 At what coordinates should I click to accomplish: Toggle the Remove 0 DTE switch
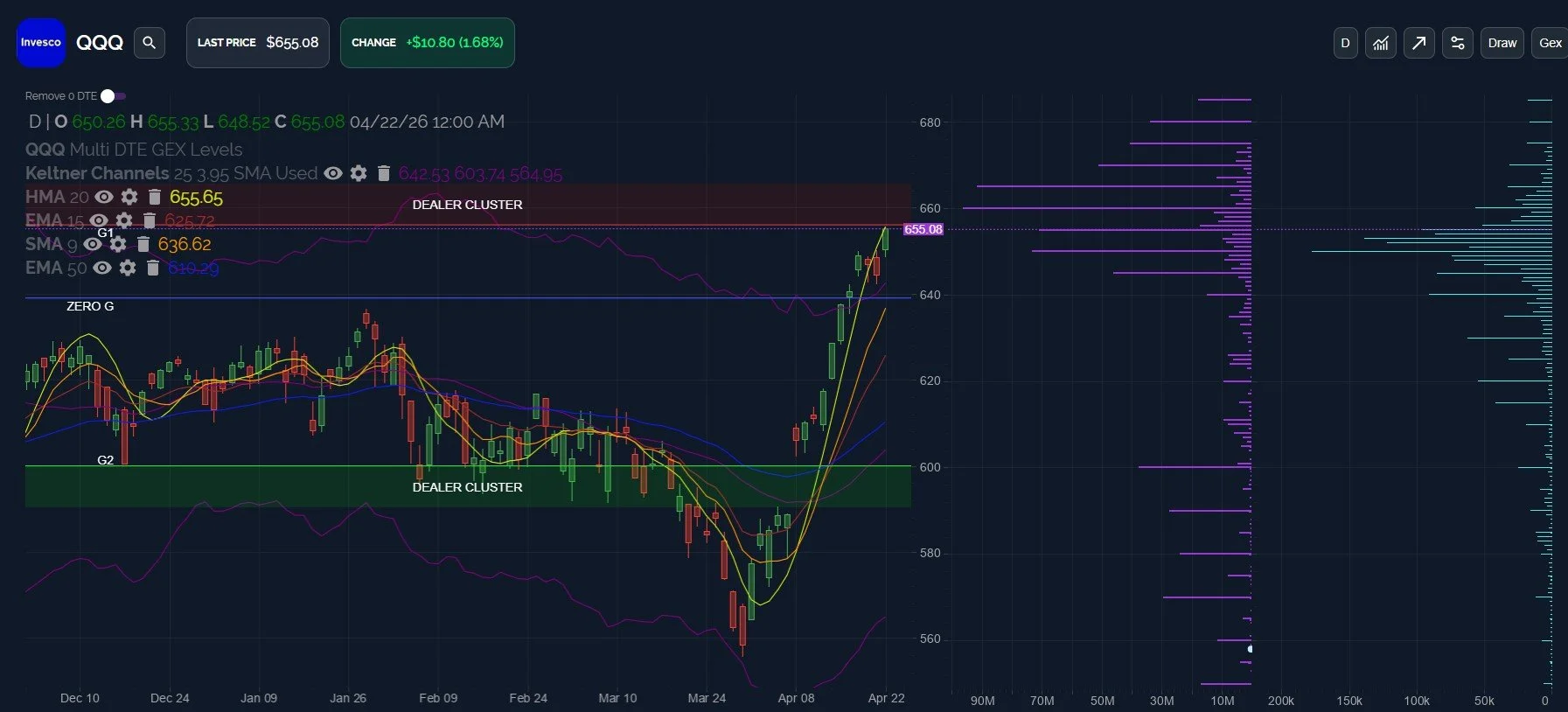[x=113, y=96]
